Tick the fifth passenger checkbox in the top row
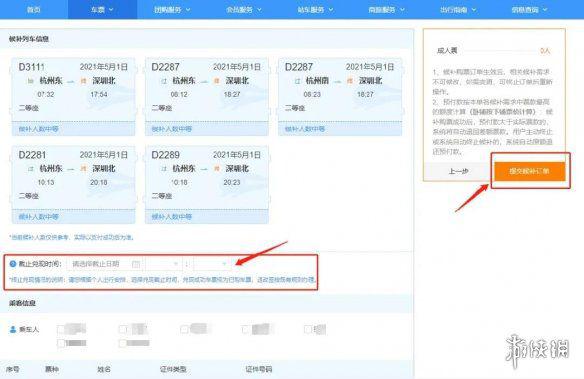Screen dimensions: 584x379 (x=308, y=329)
